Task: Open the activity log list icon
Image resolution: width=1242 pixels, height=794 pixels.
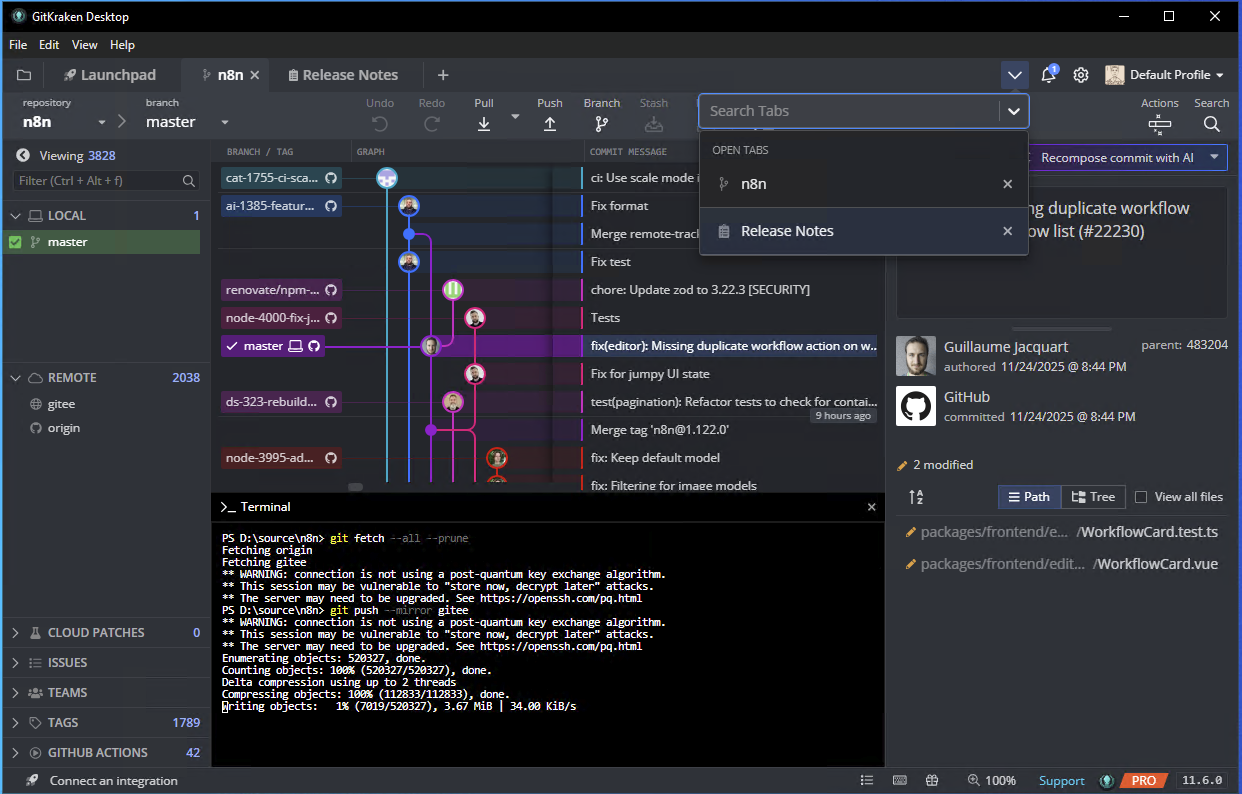Action: 866,781
